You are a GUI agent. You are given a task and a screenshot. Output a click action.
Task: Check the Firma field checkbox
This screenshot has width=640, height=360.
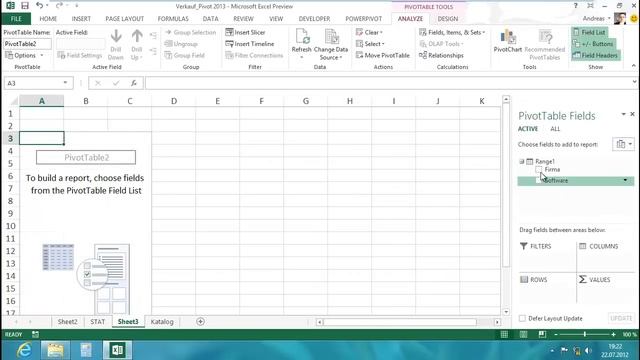(x=539, y=169)
